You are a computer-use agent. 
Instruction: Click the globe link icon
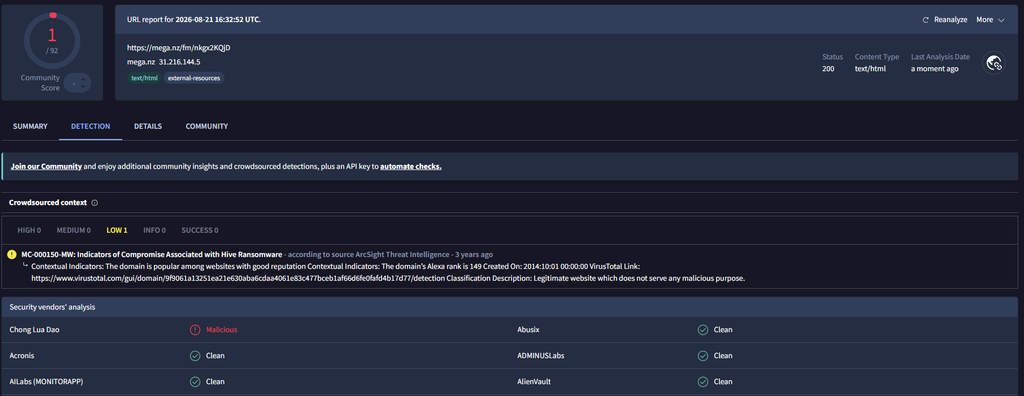[x=994, y=63]
